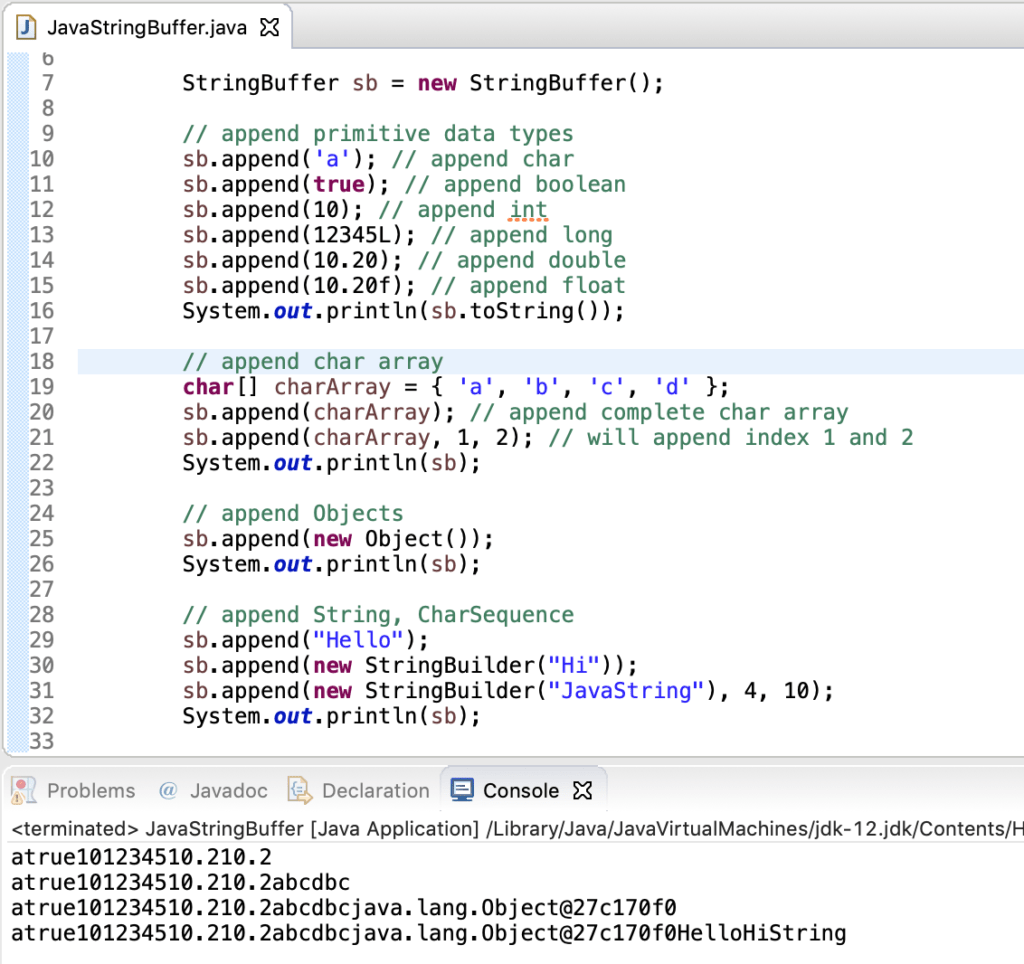Click the Console monitor icon

(461, 790)
